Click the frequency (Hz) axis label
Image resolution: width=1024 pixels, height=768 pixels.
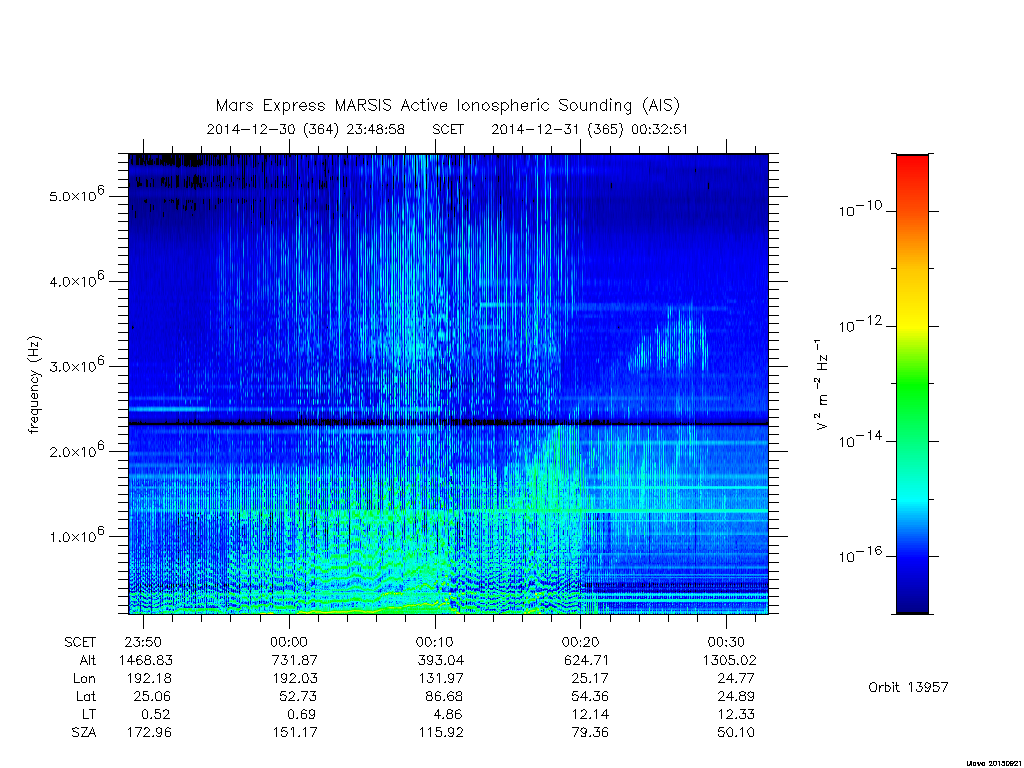point(34,385)
